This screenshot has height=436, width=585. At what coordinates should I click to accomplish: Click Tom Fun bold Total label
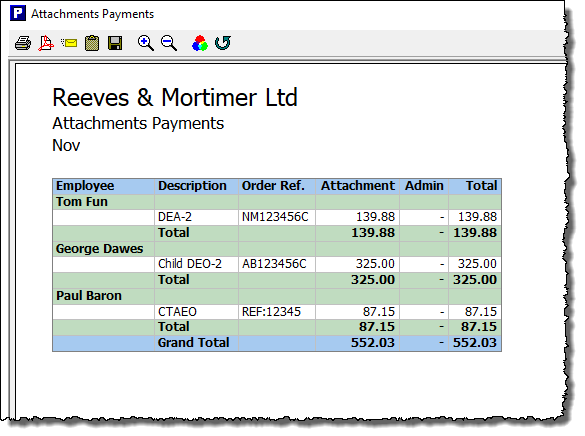(x=173, y=233)
